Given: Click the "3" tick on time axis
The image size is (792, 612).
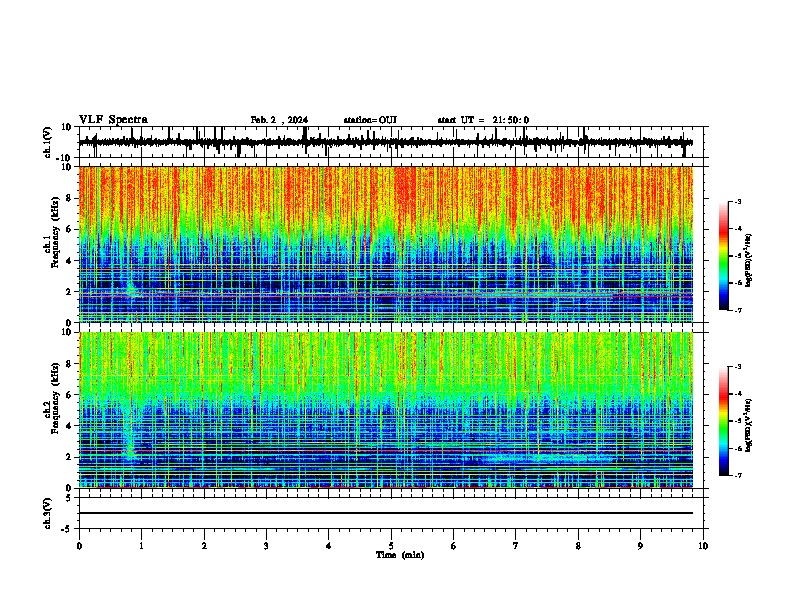Looking at the screenshot, I should (x=266, y=546).
